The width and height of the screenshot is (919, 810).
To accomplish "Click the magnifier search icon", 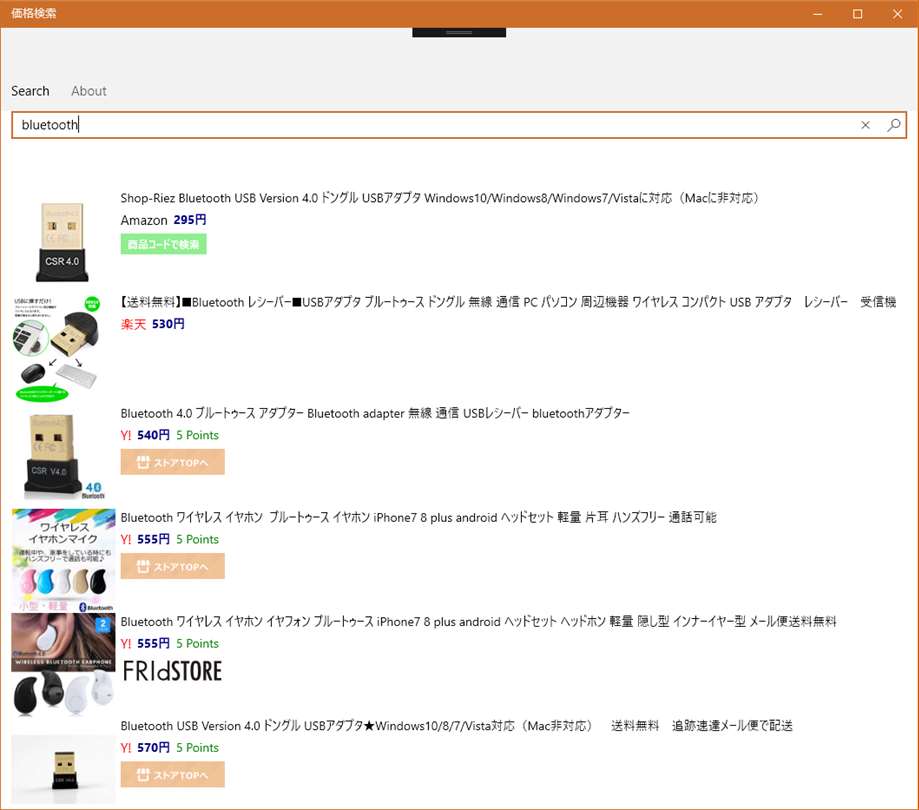I will 893,125.
